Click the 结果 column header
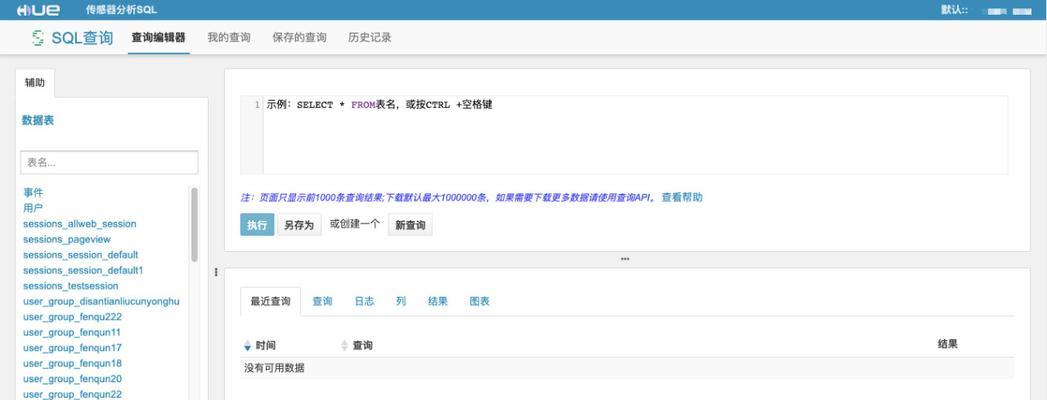The width and height of the screenshot is (1047, 400). [x=948, y=344]
